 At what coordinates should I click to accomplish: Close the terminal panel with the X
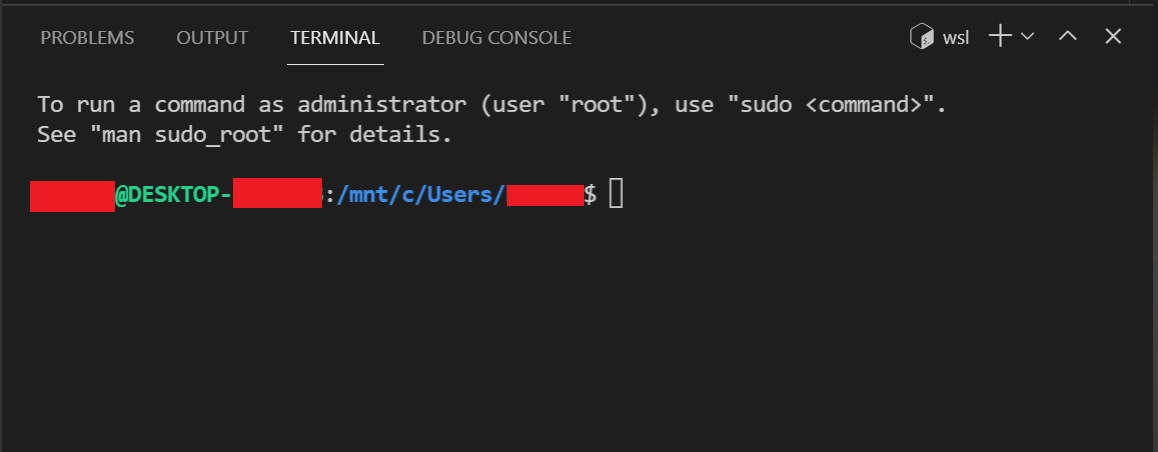tap(1113, 36)
